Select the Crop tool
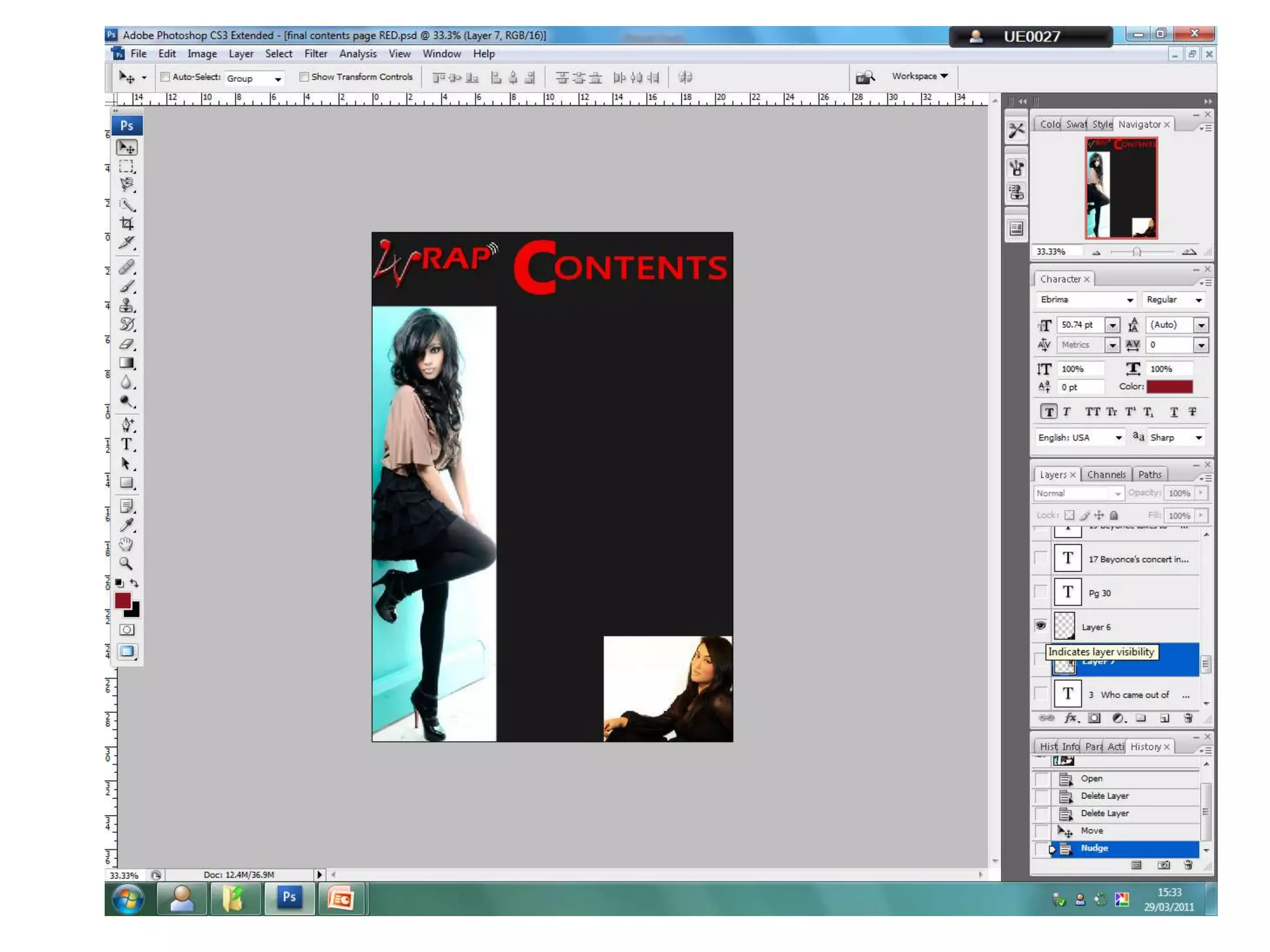 click(127, 223)
